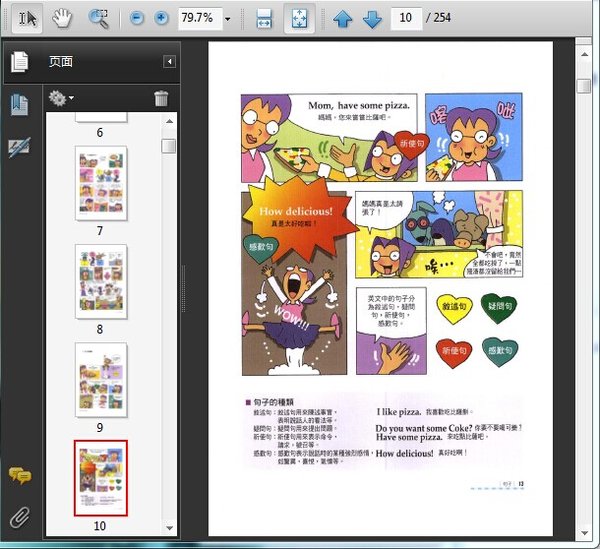
Task: Collapse the pages navigation panel
Action: 169,62
